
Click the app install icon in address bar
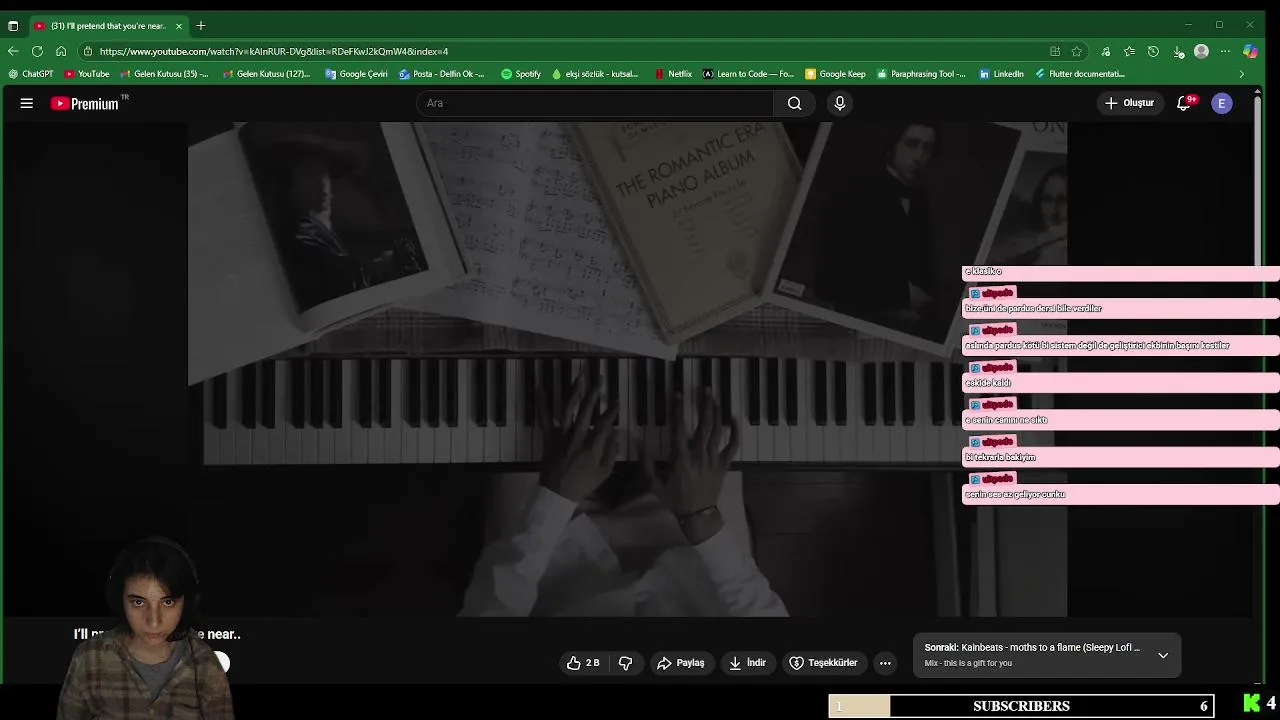1055,51
